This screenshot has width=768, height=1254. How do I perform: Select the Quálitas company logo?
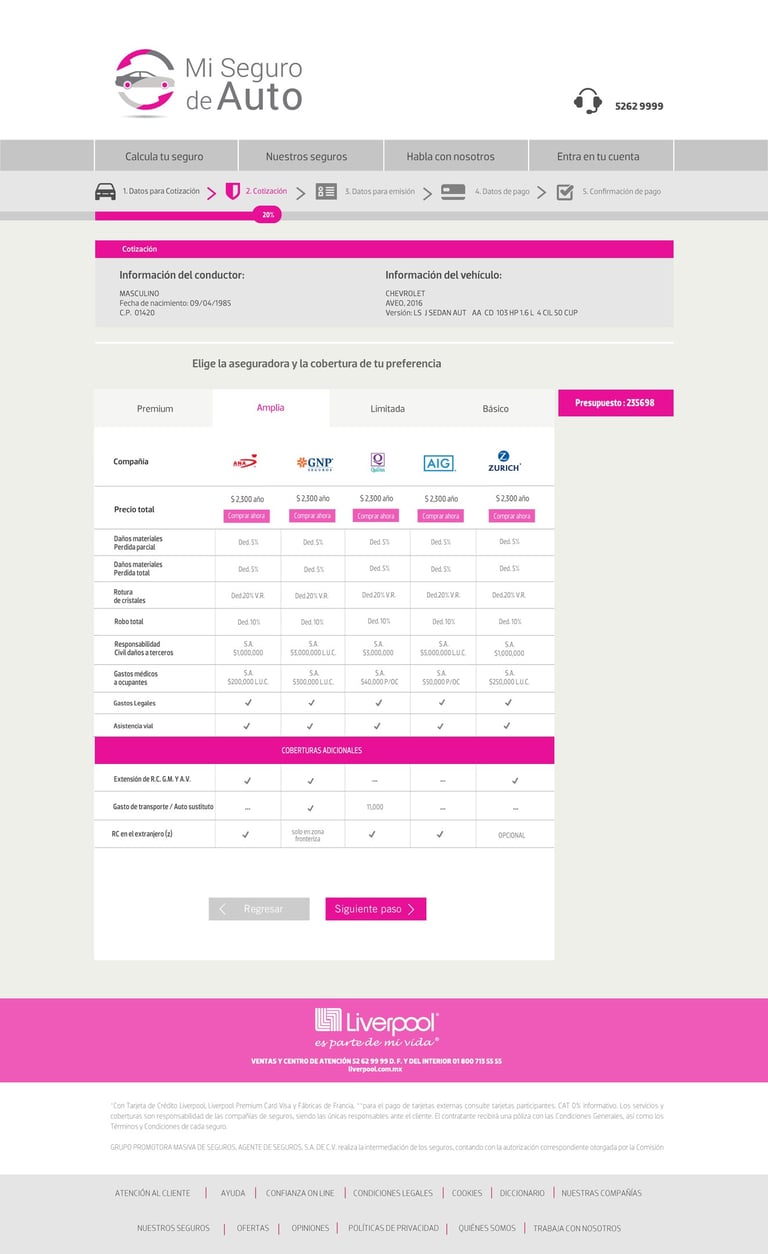click(x=377, y=462)
